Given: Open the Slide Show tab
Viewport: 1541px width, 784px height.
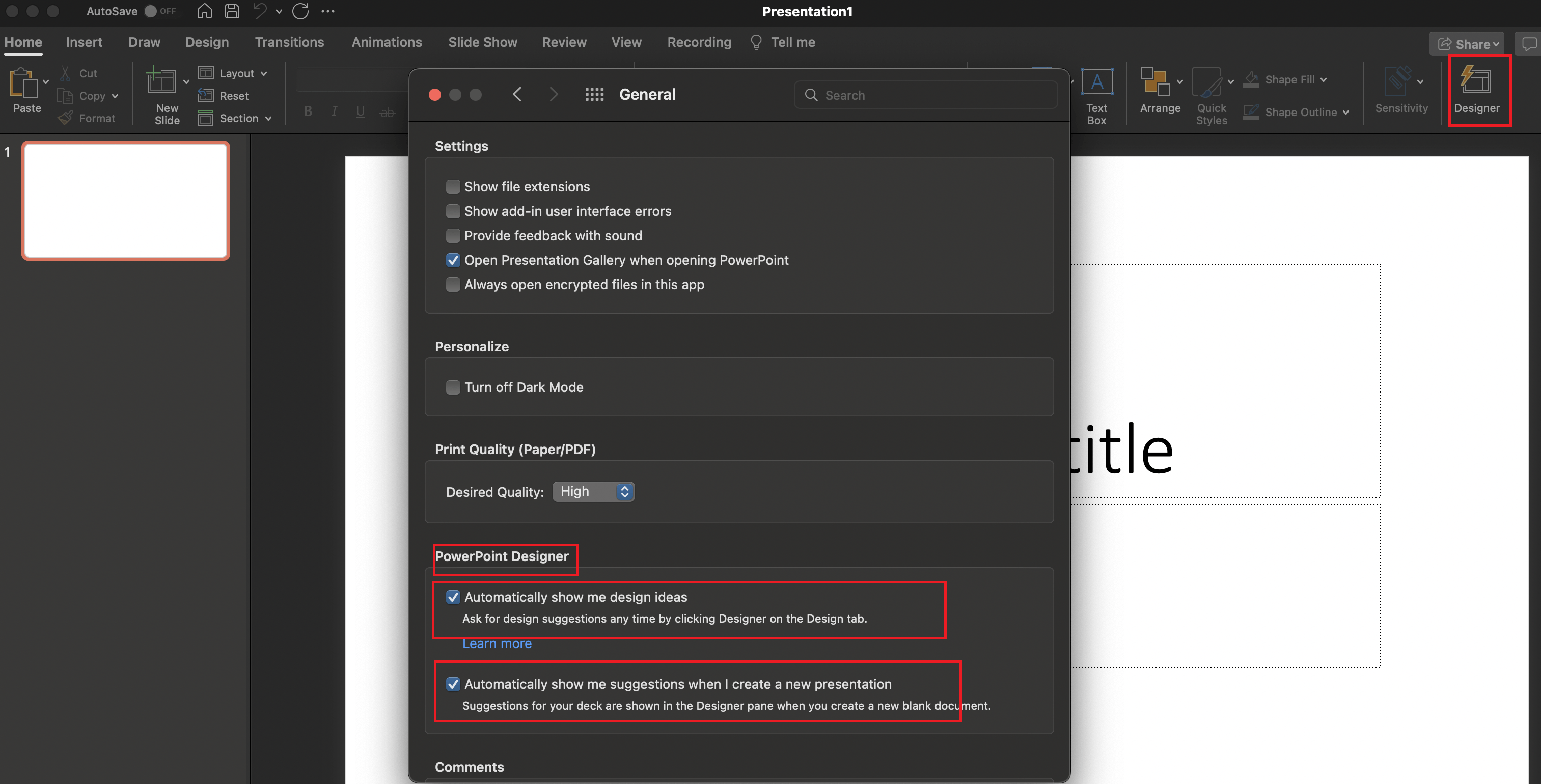Looking at the screenshot, I should coord(482,42).
